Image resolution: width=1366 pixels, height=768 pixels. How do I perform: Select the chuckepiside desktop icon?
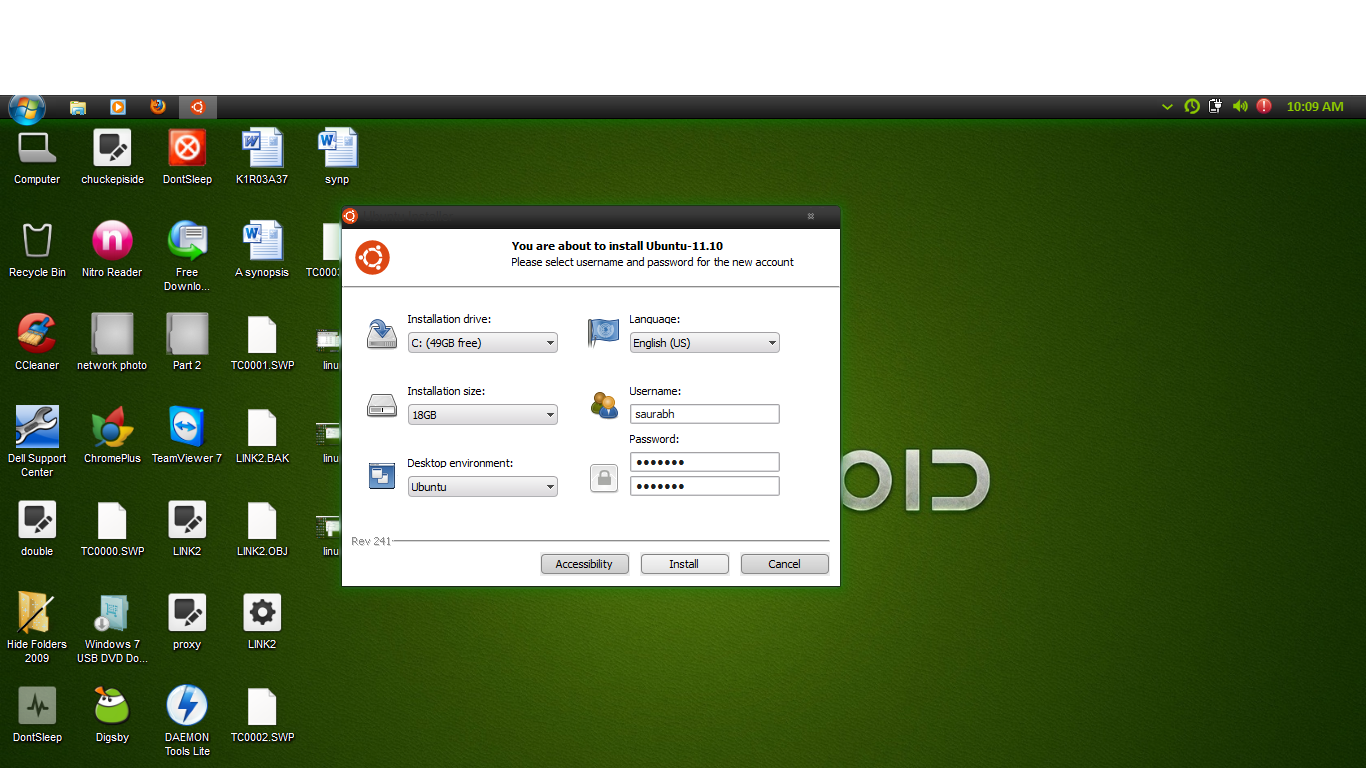(x=112, y=157)
